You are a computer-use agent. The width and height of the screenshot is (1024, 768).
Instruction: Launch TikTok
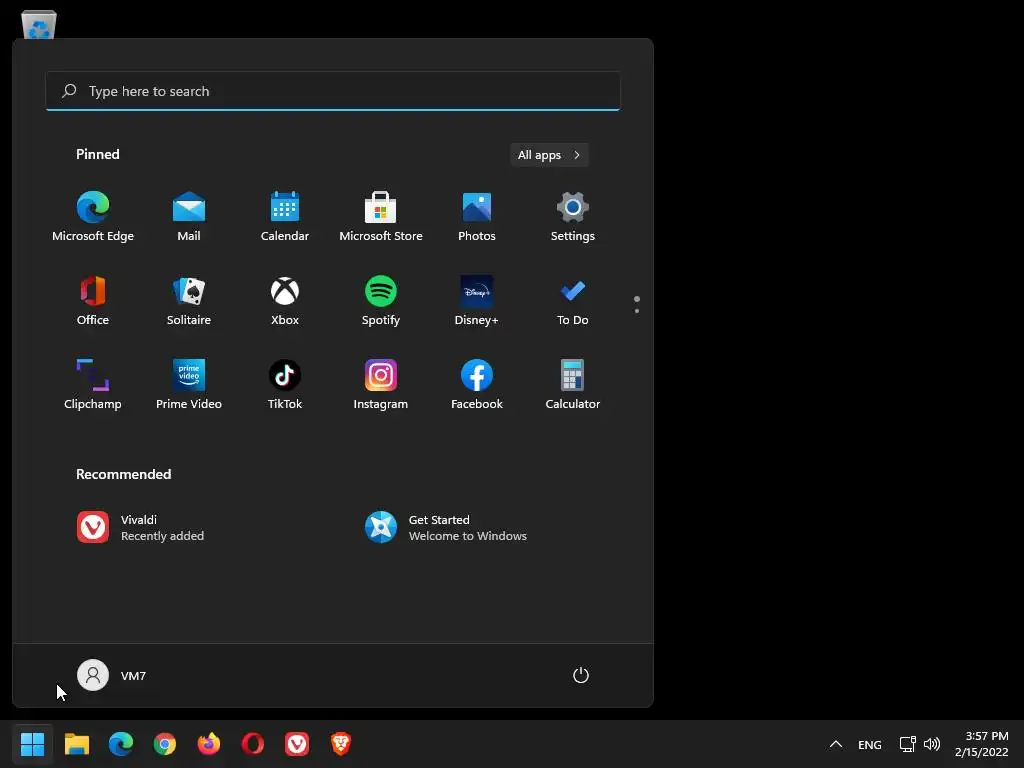point(285,385)
